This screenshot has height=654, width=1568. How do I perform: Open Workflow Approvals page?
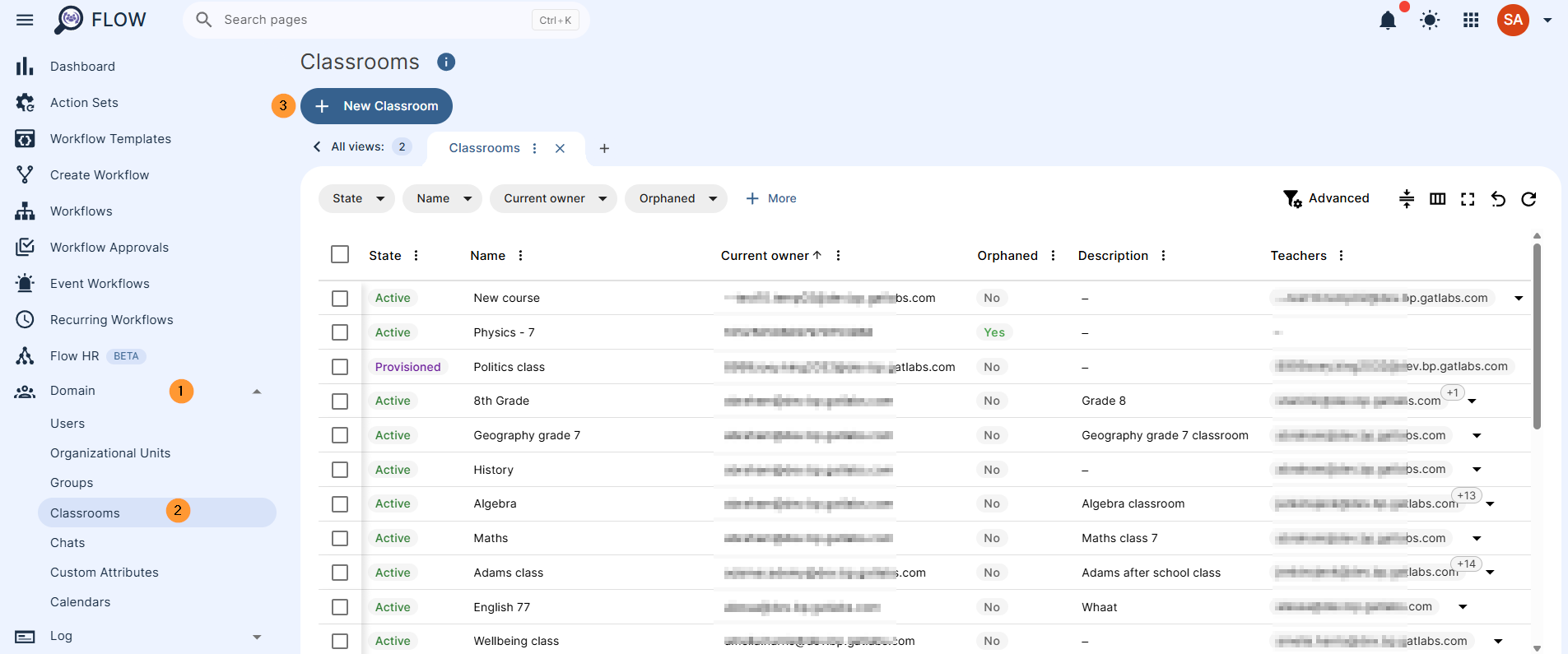click(109, 248)
